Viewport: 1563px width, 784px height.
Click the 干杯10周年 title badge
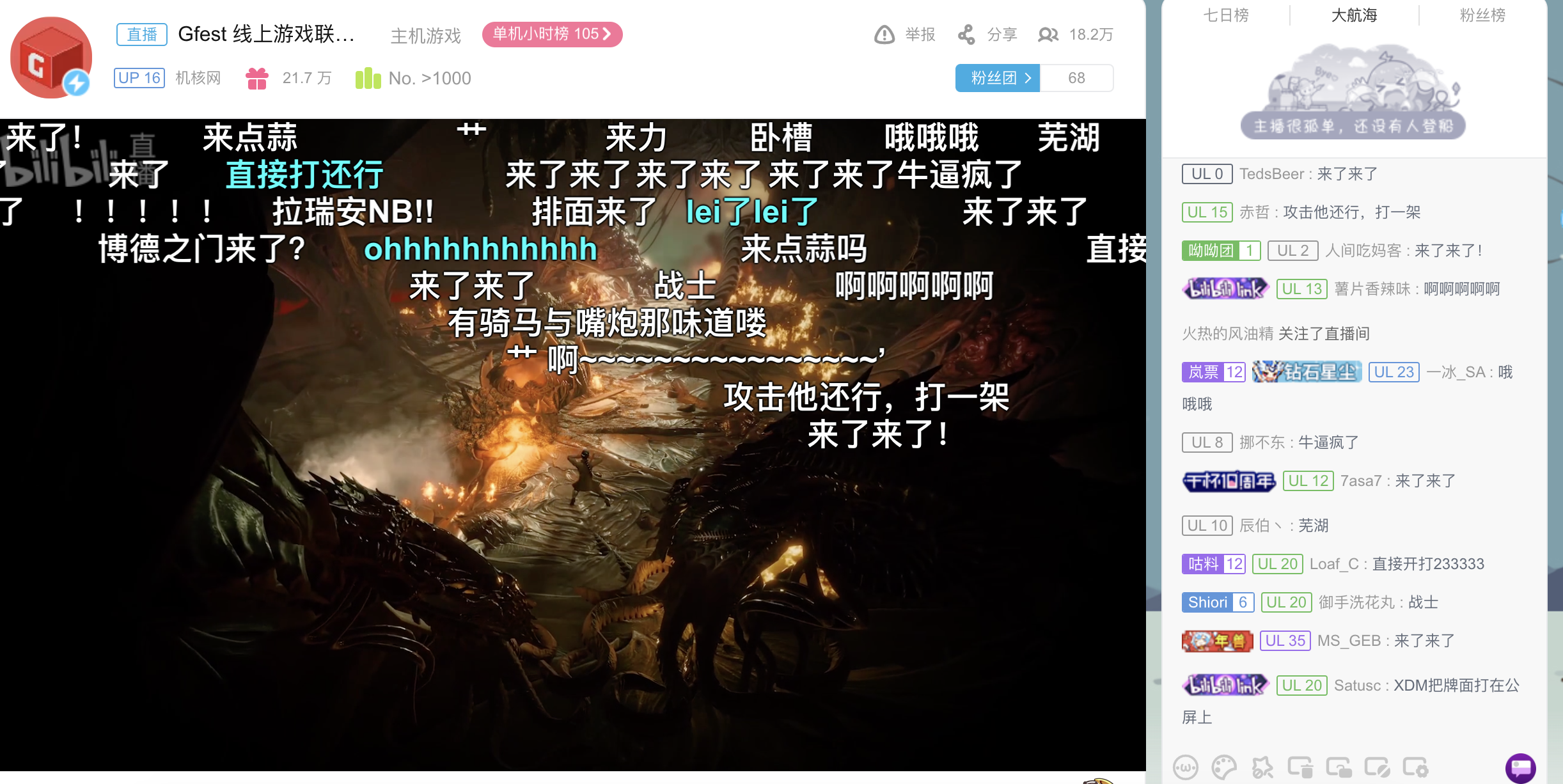pyautogui.click(x=1229, y=481)
